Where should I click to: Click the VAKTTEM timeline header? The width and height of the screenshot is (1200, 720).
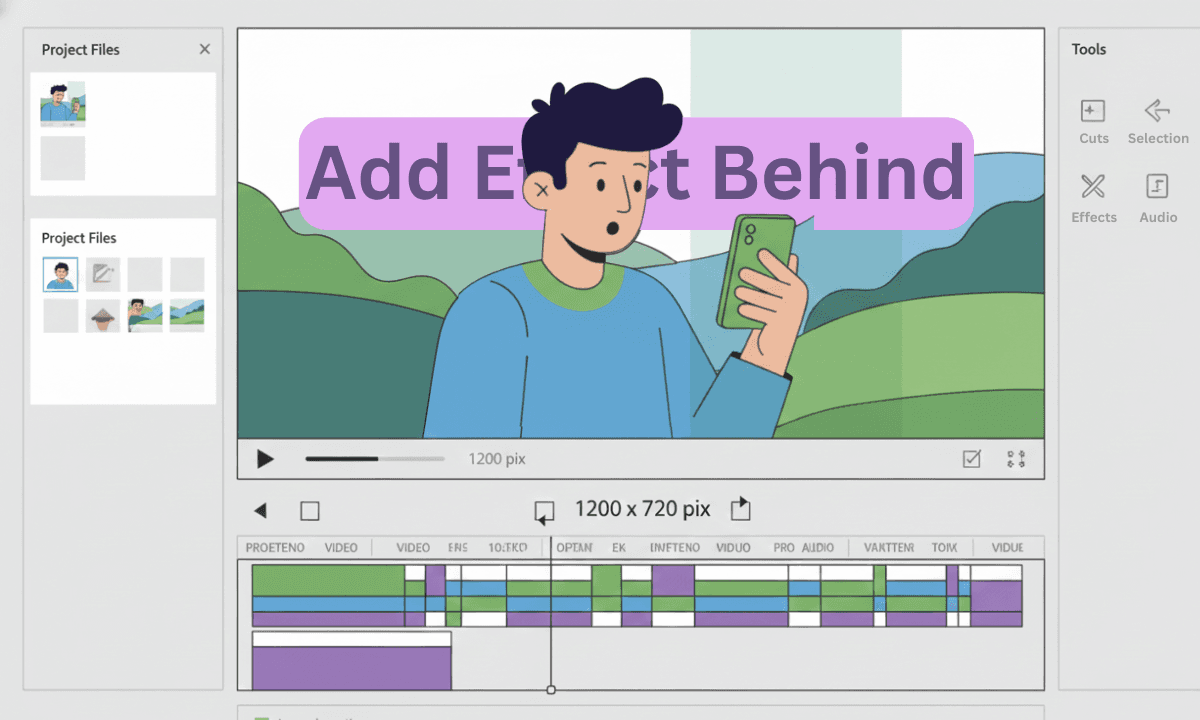tap(889, 548)
